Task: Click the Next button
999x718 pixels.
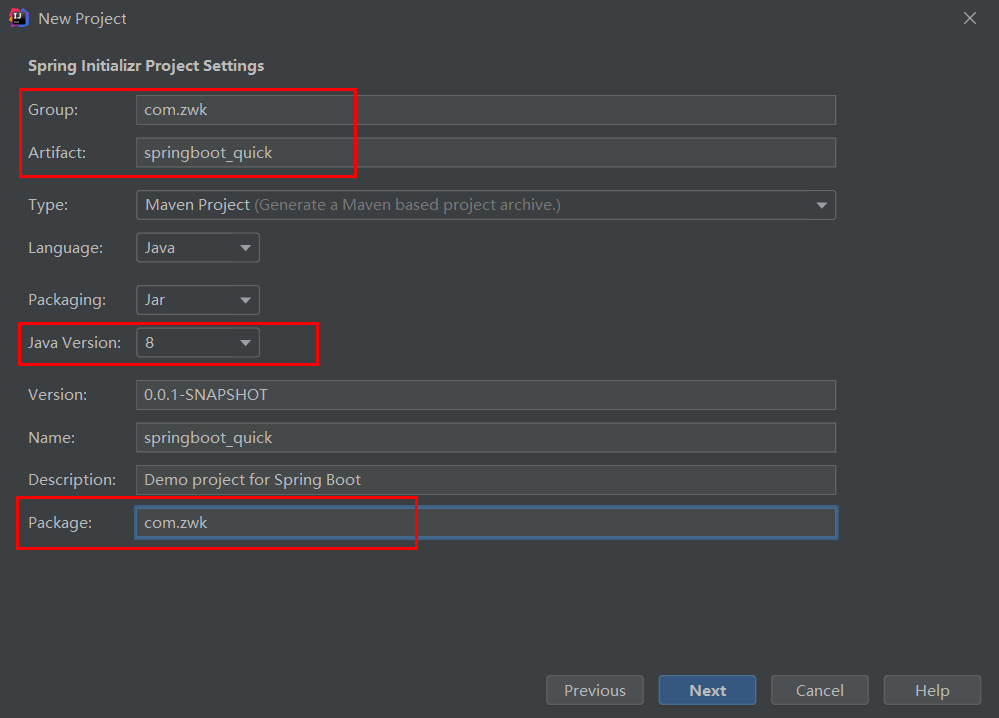Action: 707,690
